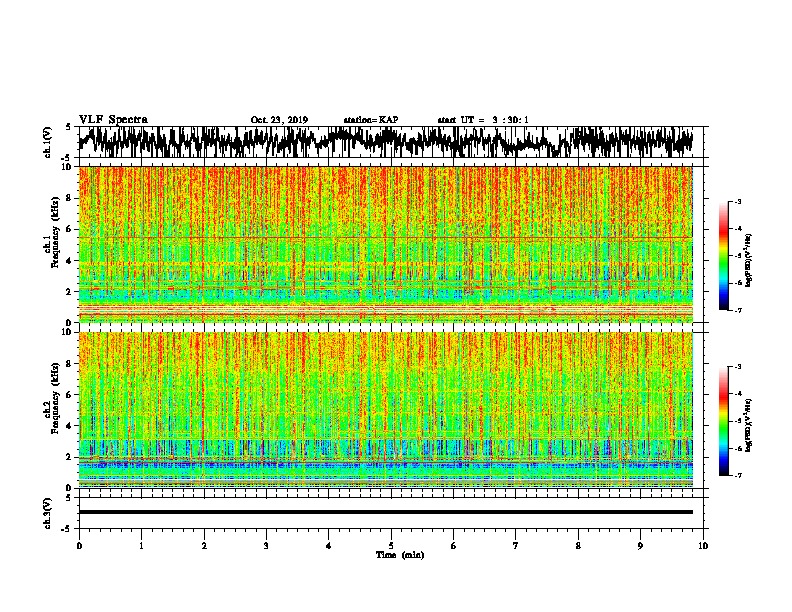
Task: Click time axis tick label "7"
Action: tap(516, 546)
